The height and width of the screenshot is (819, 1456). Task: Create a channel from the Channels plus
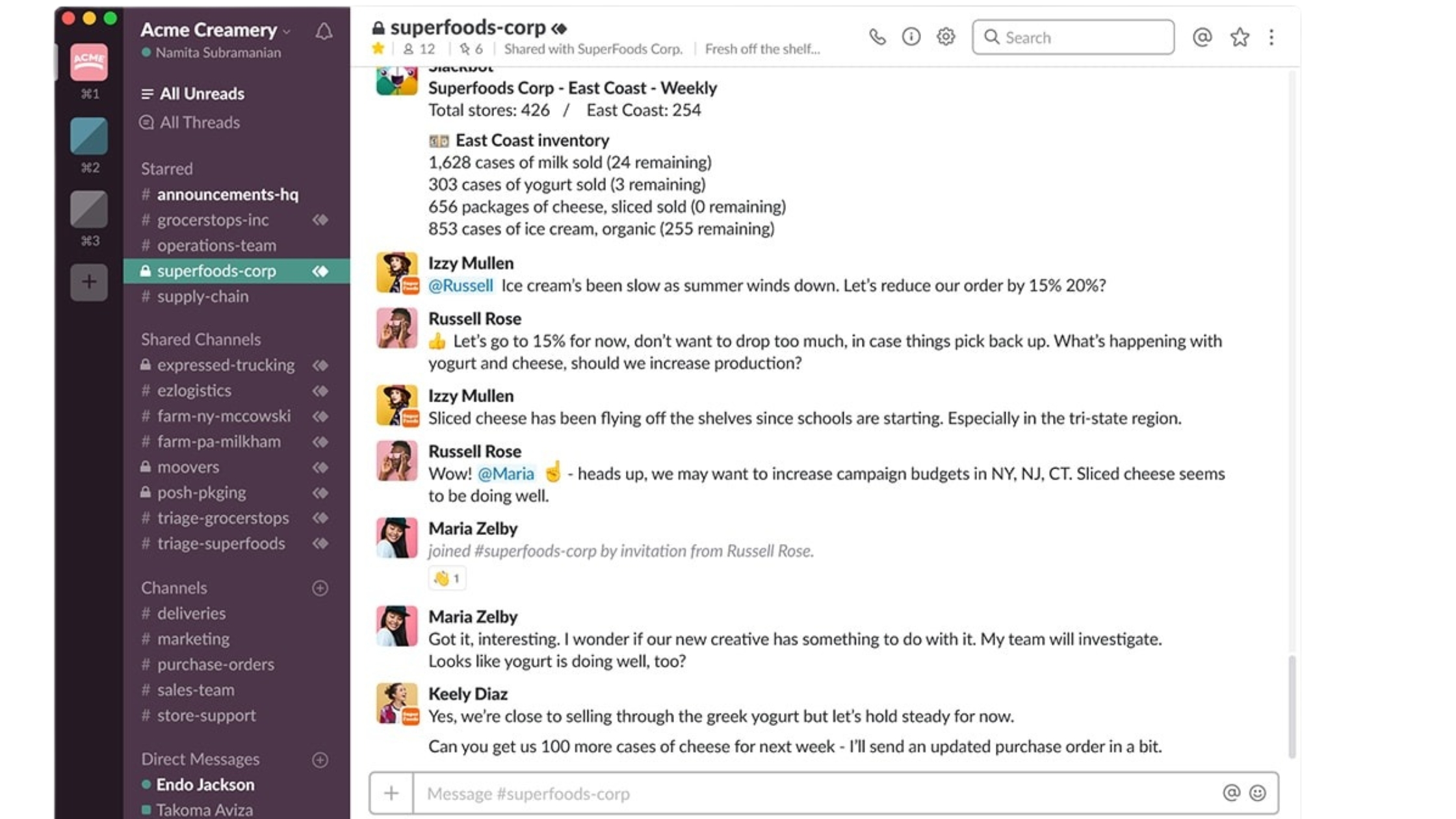[x=319, y=588]
